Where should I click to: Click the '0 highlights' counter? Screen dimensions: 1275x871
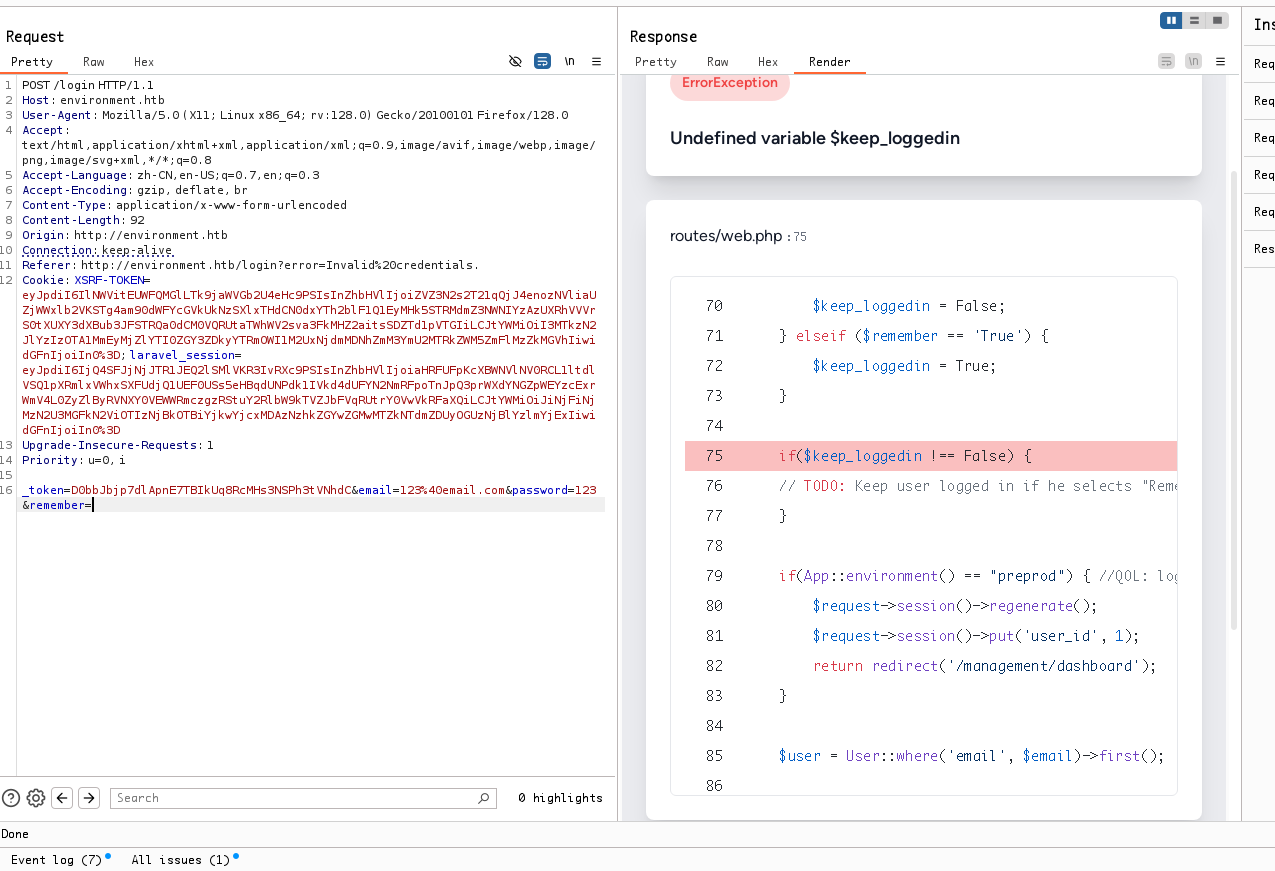[560, 798]
